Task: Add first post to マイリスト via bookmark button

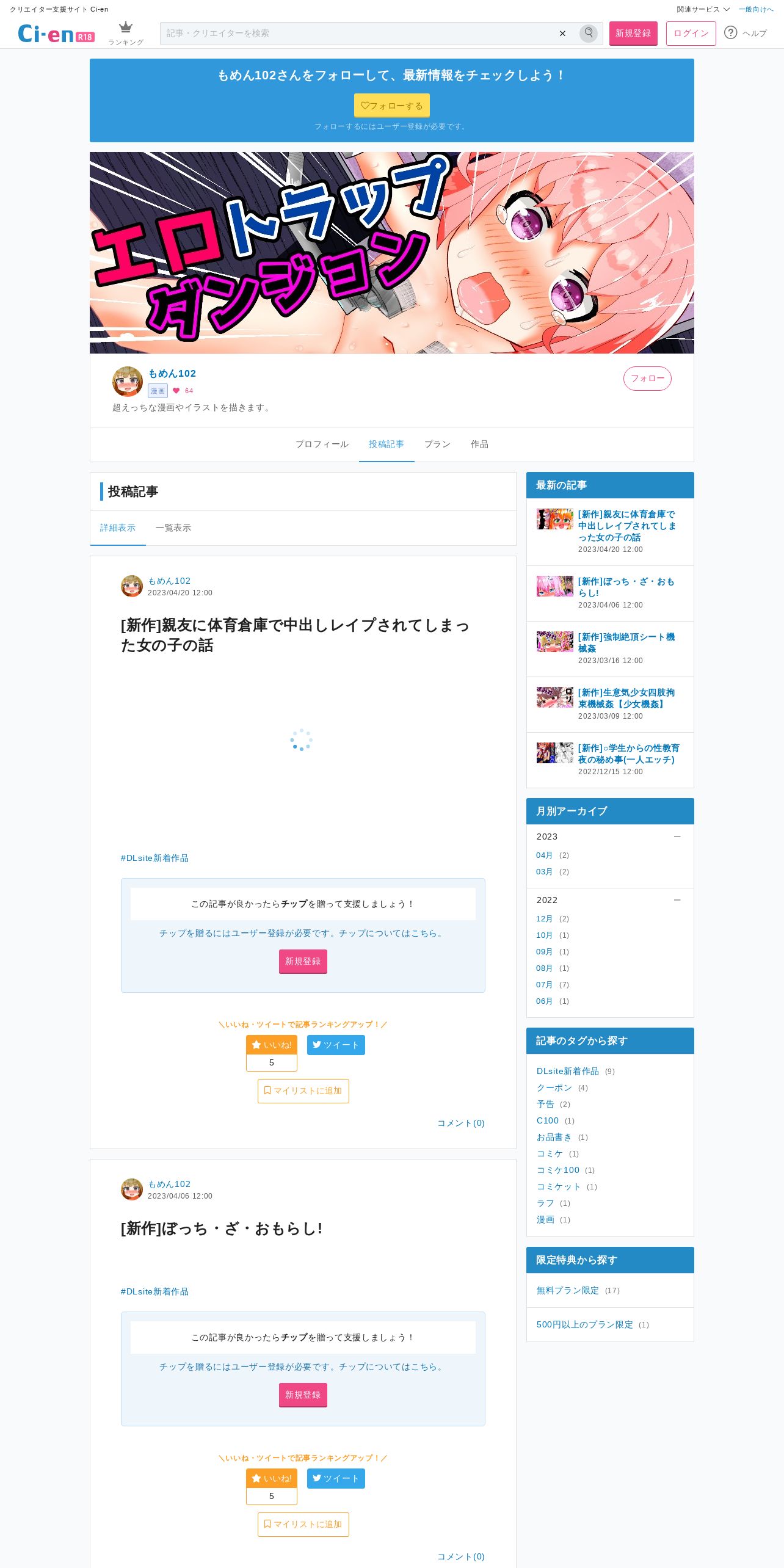Action: coord(303,1091)
